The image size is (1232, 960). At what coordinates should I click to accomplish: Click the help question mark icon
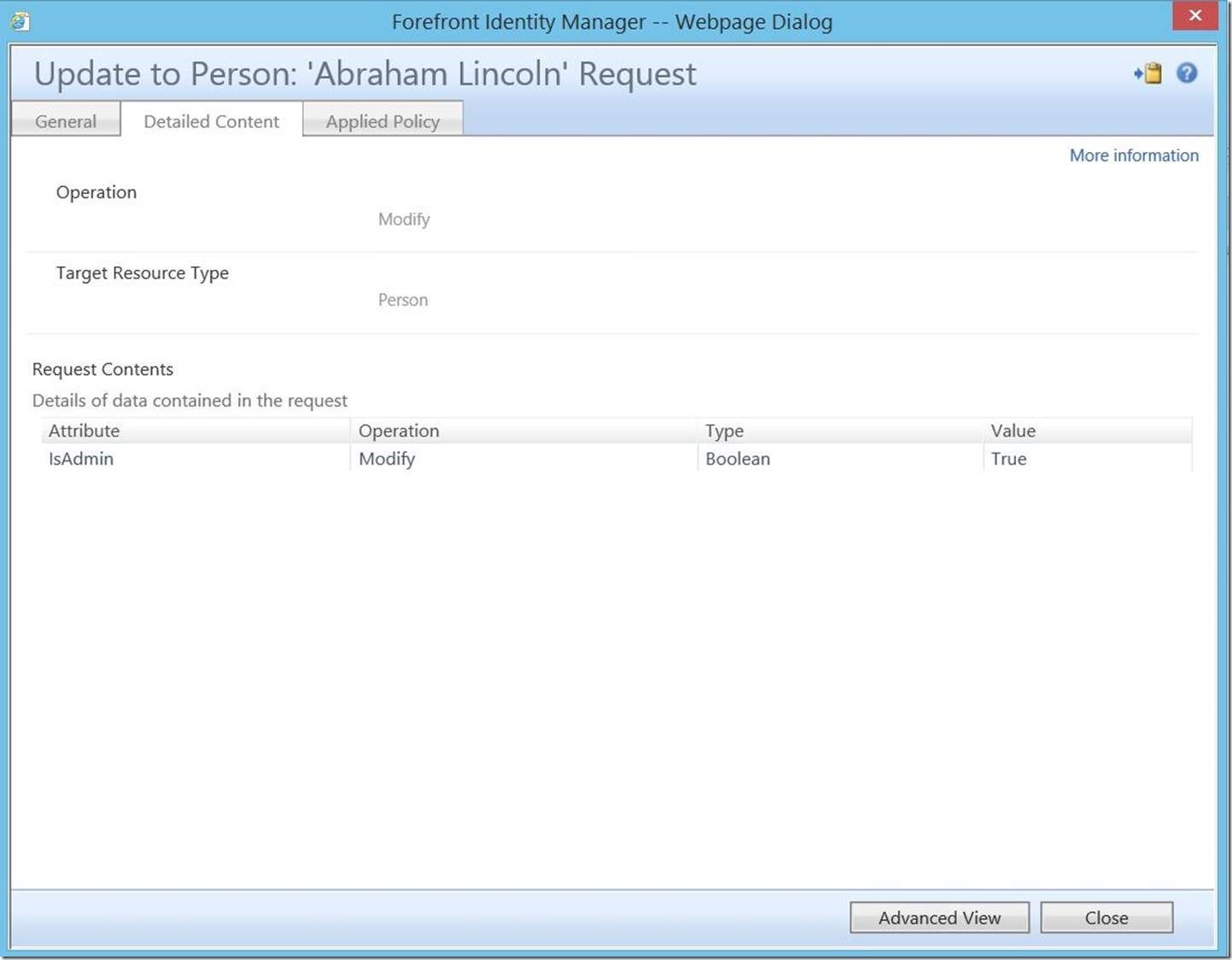[x=1187, y=73]
